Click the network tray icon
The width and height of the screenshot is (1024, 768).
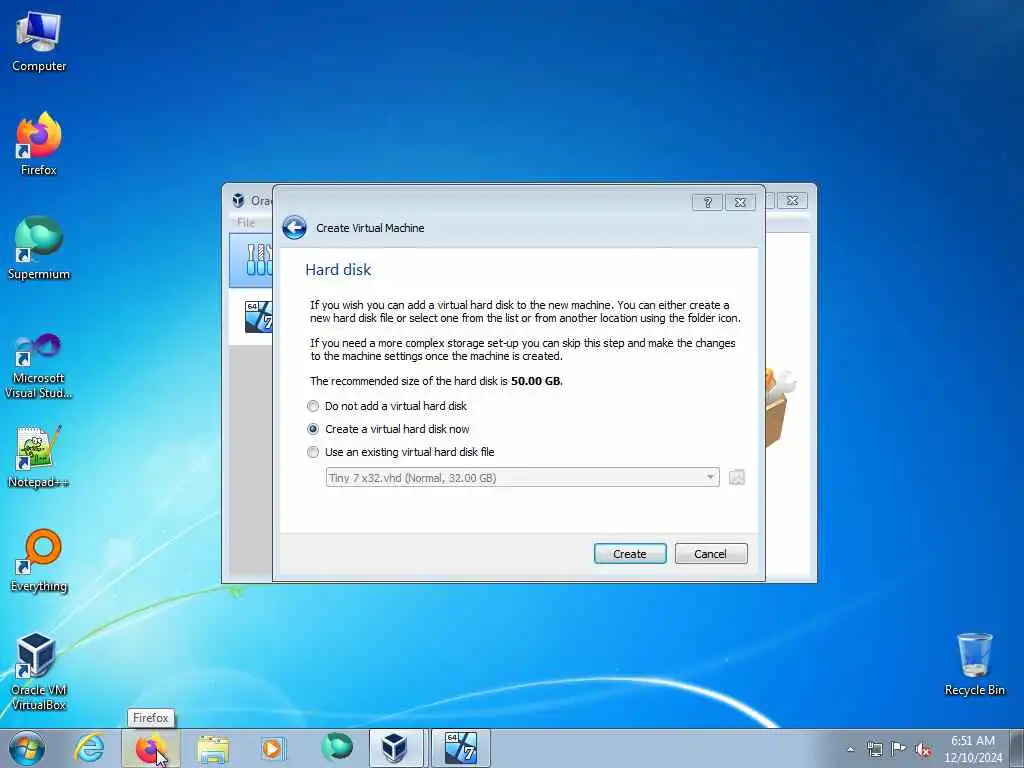point(874,749)
